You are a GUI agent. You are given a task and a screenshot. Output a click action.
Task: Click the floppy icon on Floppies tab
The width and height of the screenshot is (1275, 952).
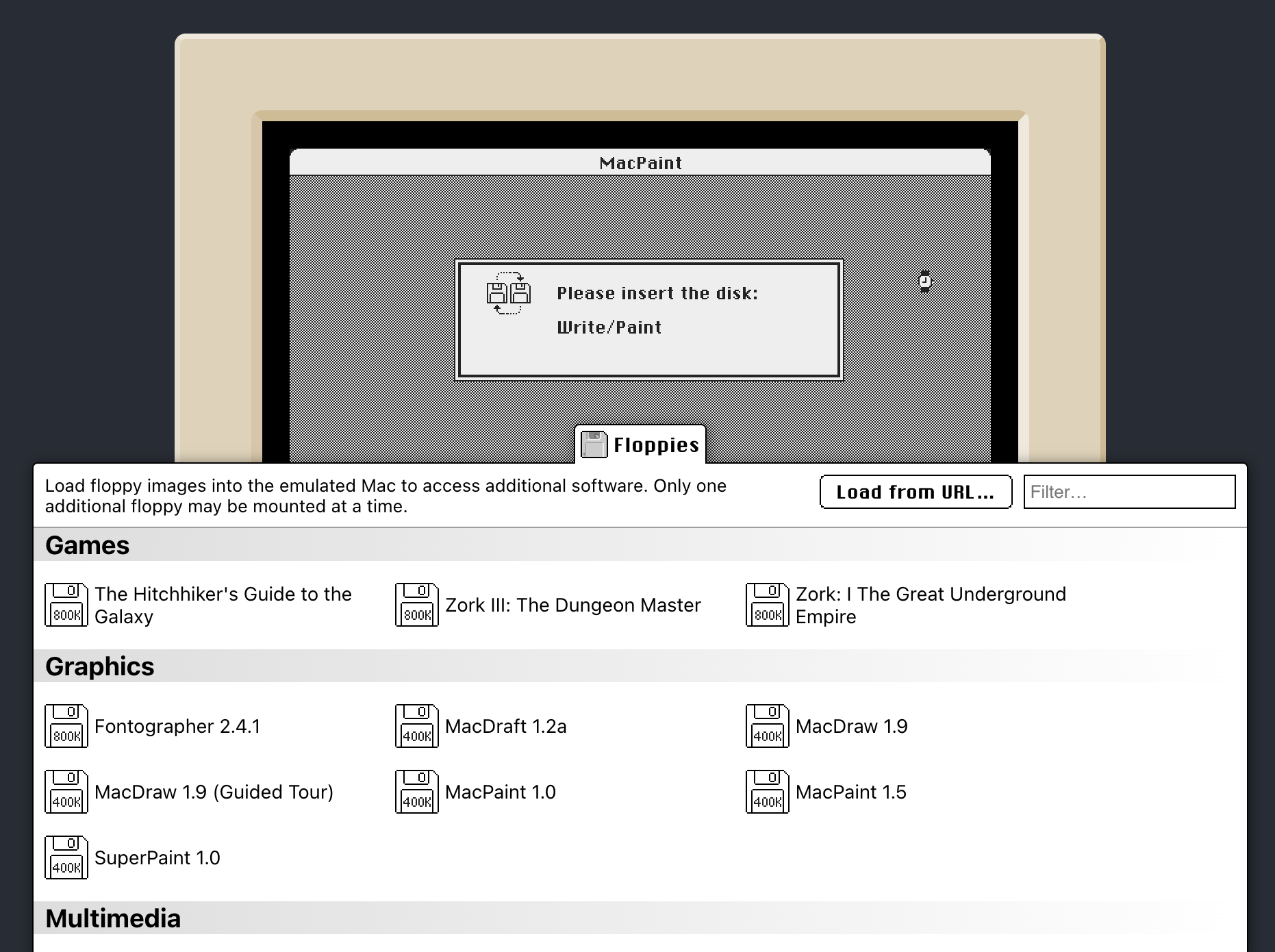click(594, 444)
